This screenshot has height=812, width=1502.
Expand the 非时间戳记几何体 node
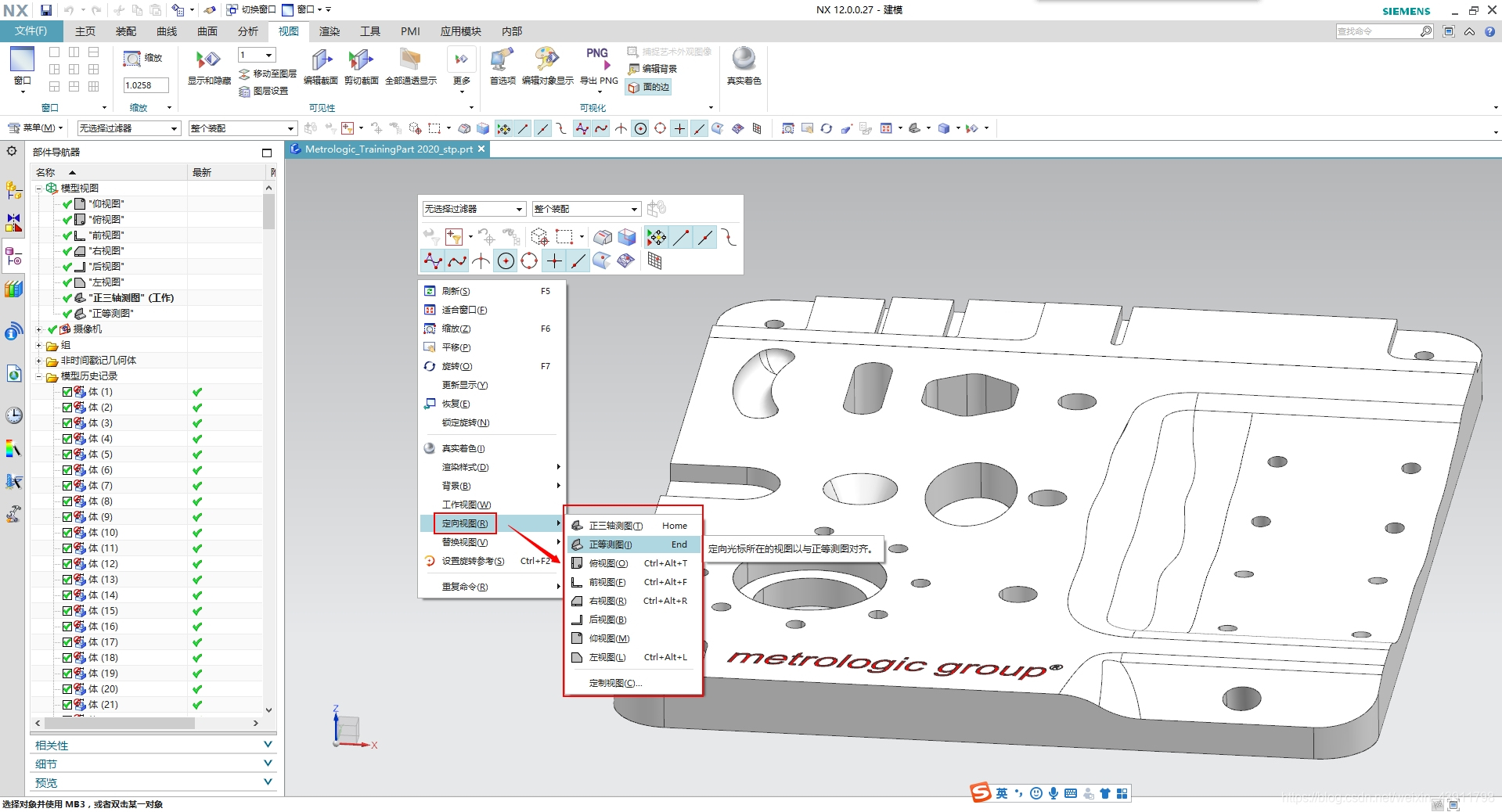pyautogui.click(x=38, y=361)
